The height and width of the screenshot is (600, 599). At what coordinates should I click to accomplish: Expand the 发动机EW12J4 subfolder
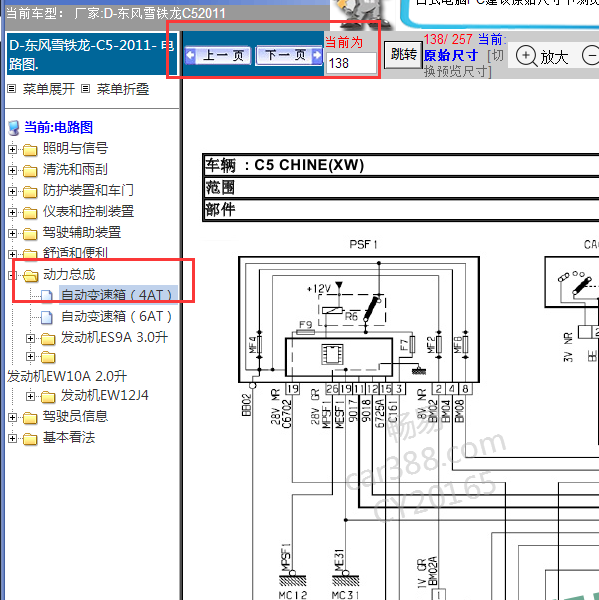[x=31, y=396]
